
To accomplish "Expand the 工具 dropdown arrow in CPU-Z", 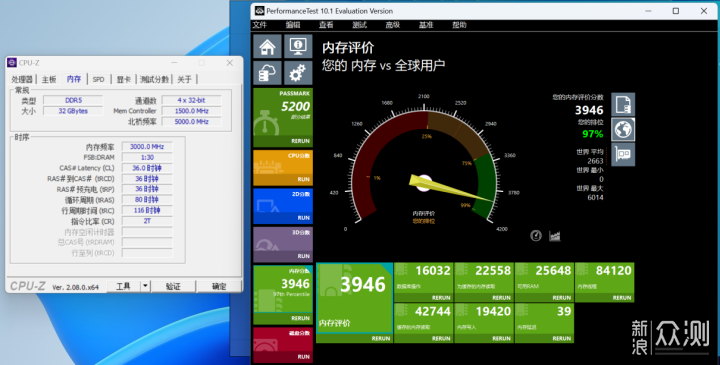I will point(145,286).
